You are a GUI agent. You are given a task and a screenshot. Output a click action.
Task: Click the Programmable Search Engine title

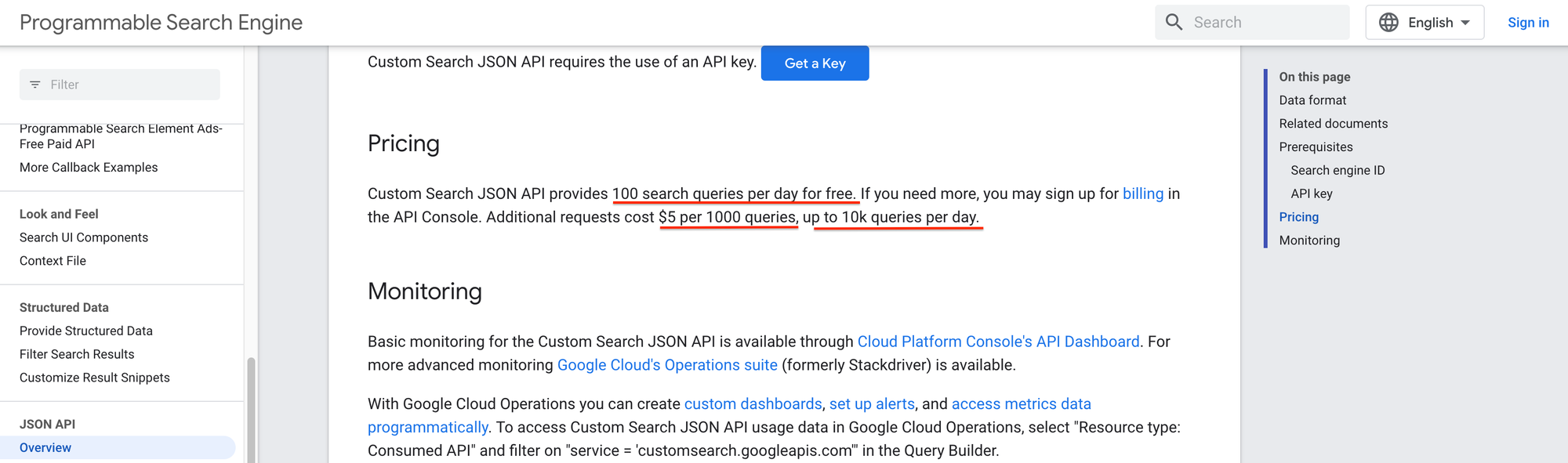(161, 22)
